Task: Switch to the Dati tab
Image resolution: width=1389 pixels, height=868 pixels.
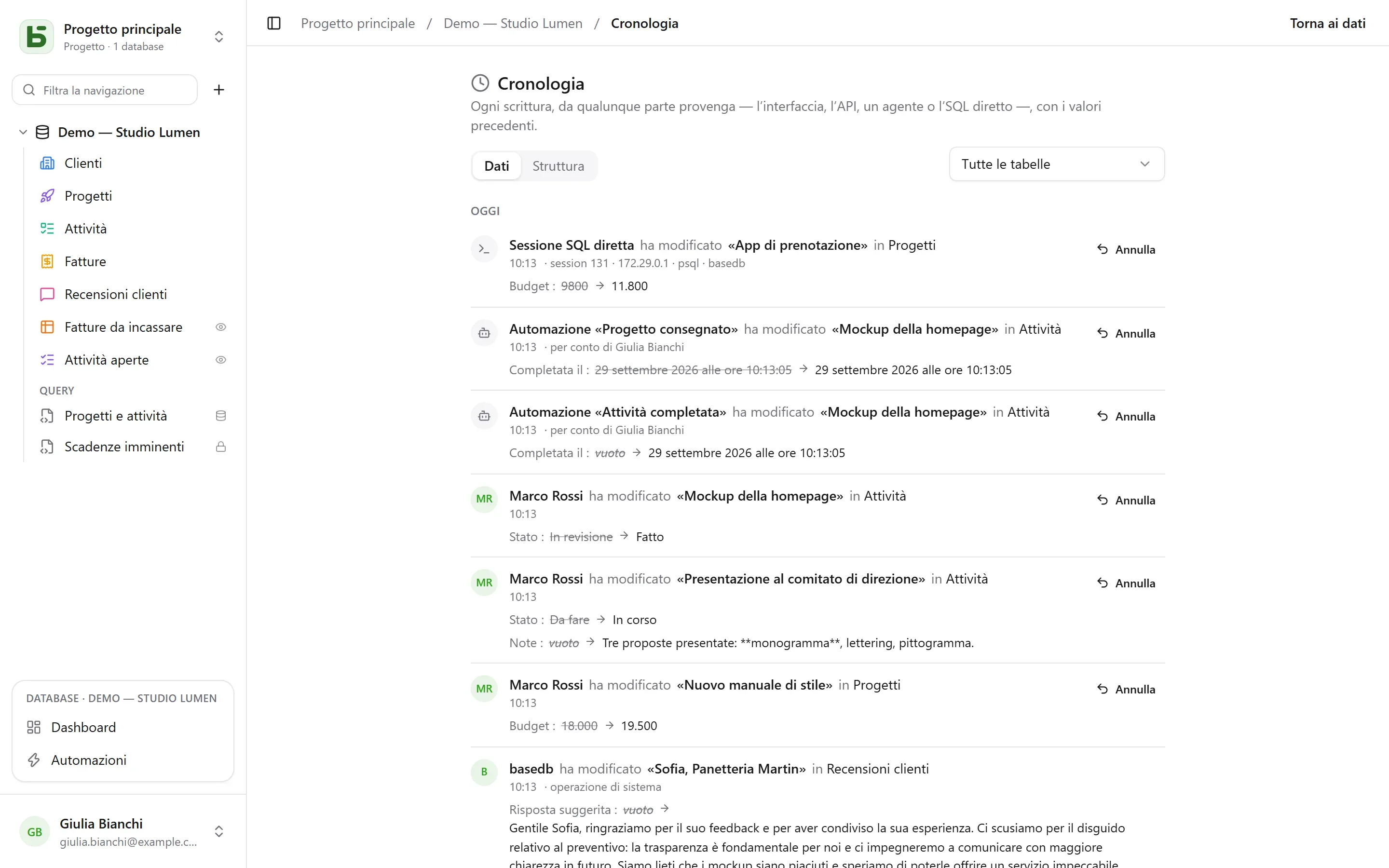Action: click(x=496, y=166)
